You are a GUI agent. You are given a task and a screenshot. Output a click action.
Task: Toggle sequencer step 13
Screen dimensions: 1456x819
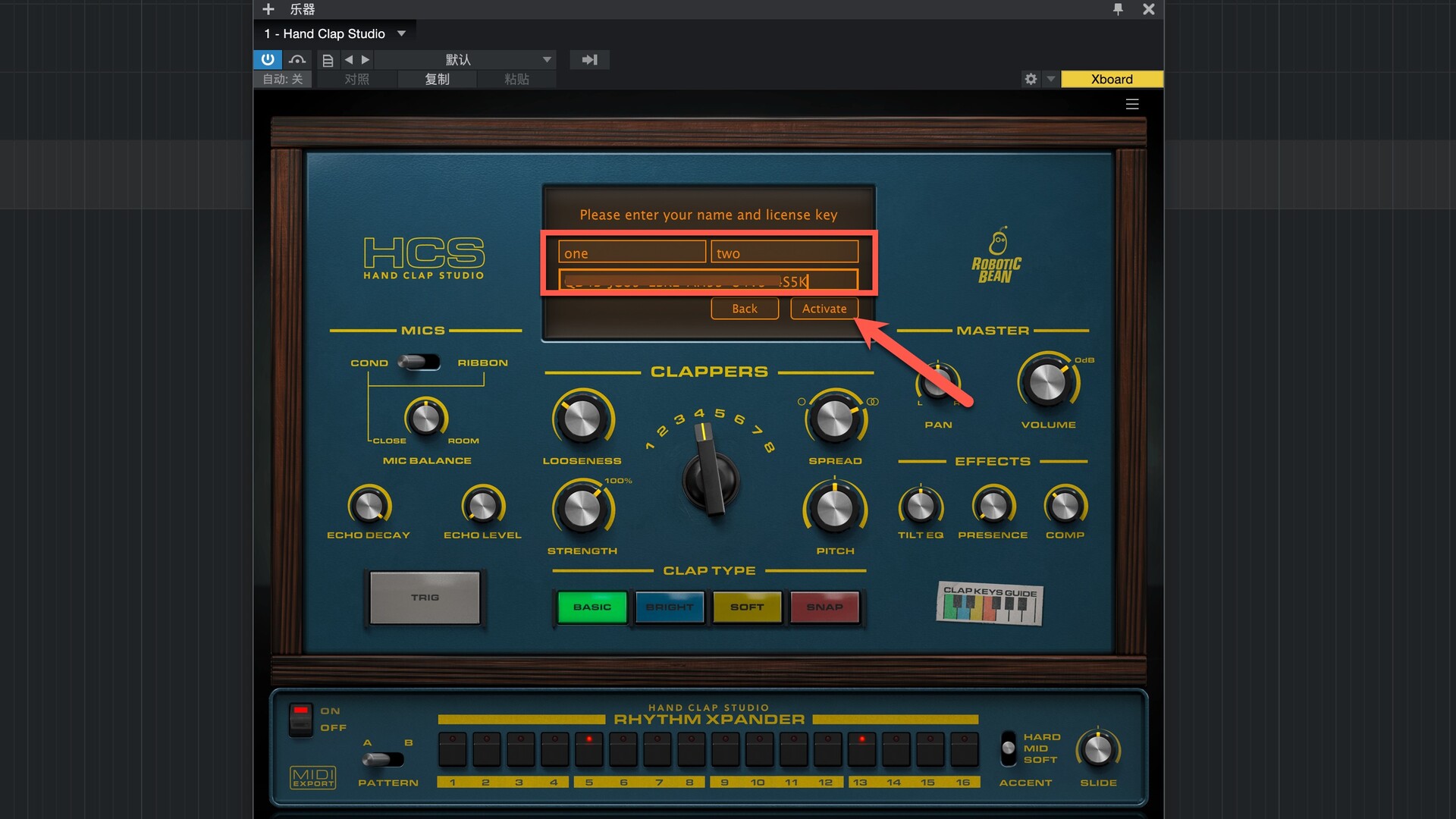(862, 748)
